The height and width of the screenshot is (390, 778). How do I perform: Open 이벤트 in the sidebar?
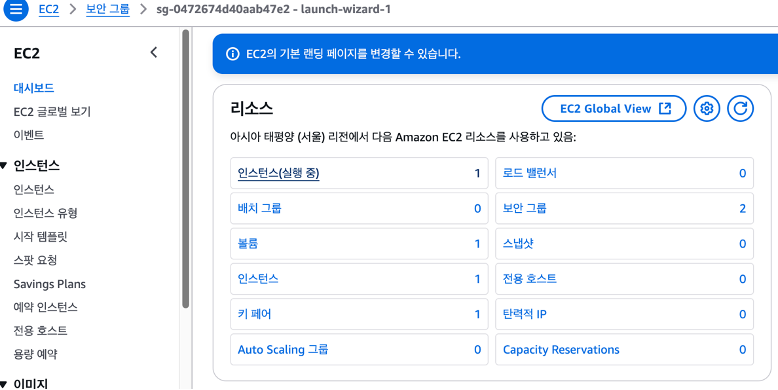[x=28, y=134]
